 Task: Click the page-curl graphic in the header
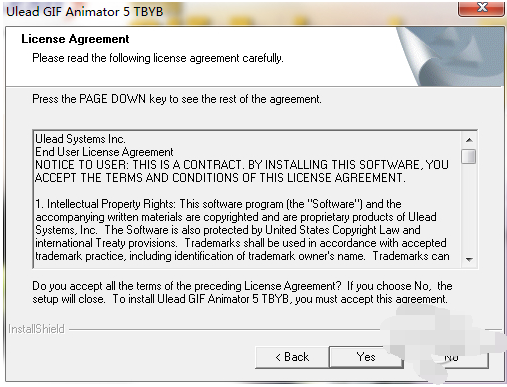[x=450, y=57]
